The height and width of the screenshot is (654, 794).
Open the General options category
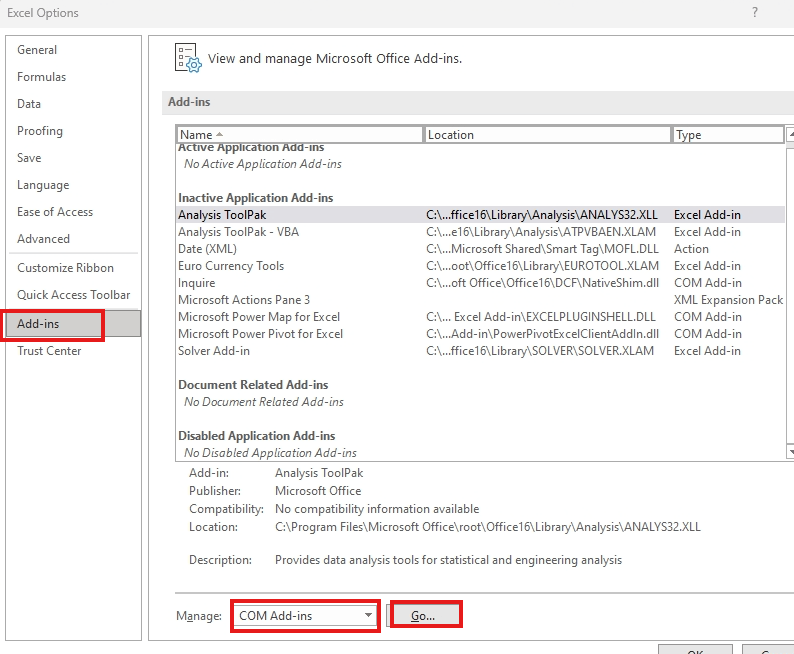pyautogui.click(x=37, y=50)
